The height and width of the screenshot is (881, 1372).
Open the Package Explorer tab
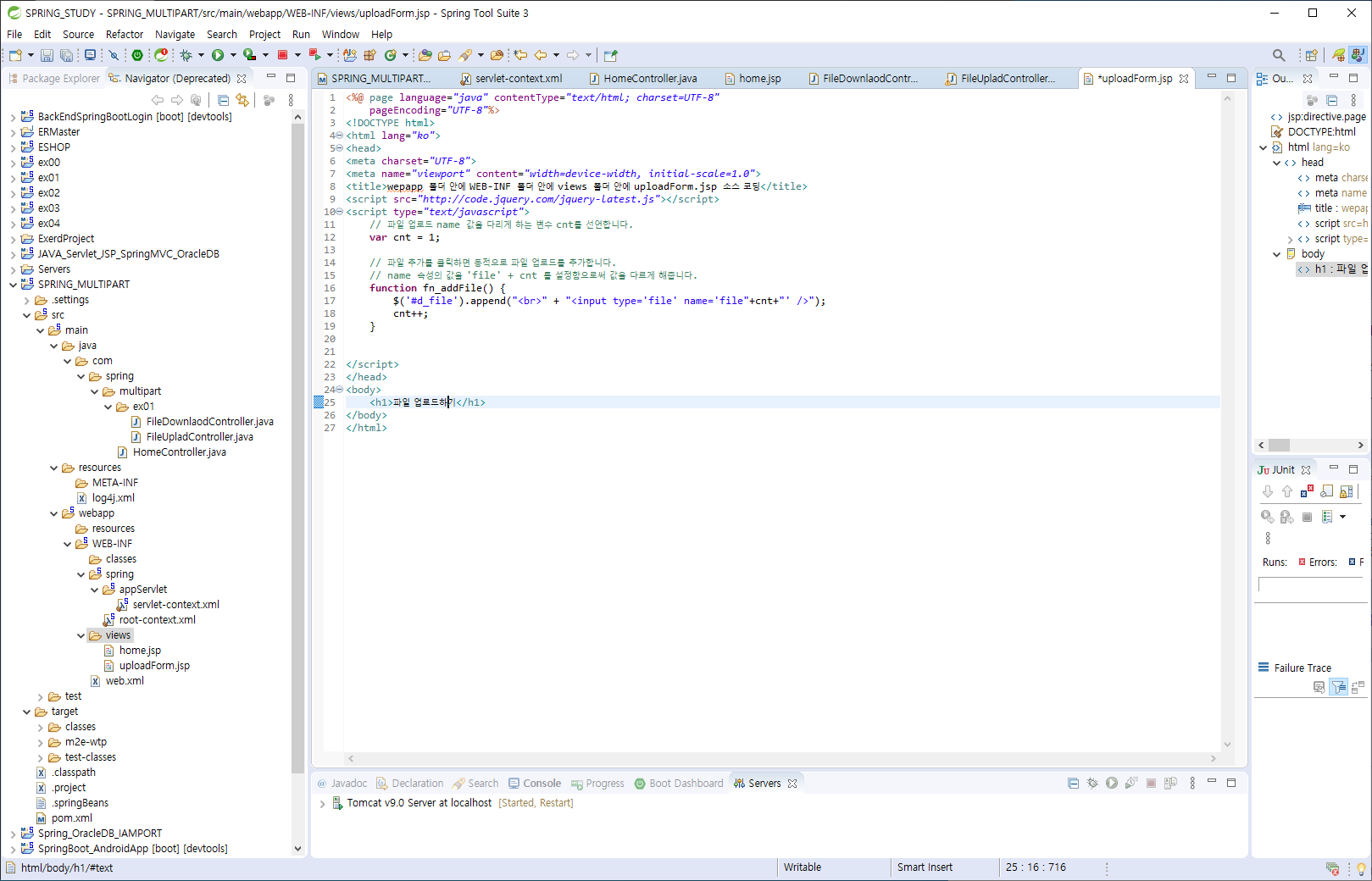pyautogui.click(x=53, y=78)
